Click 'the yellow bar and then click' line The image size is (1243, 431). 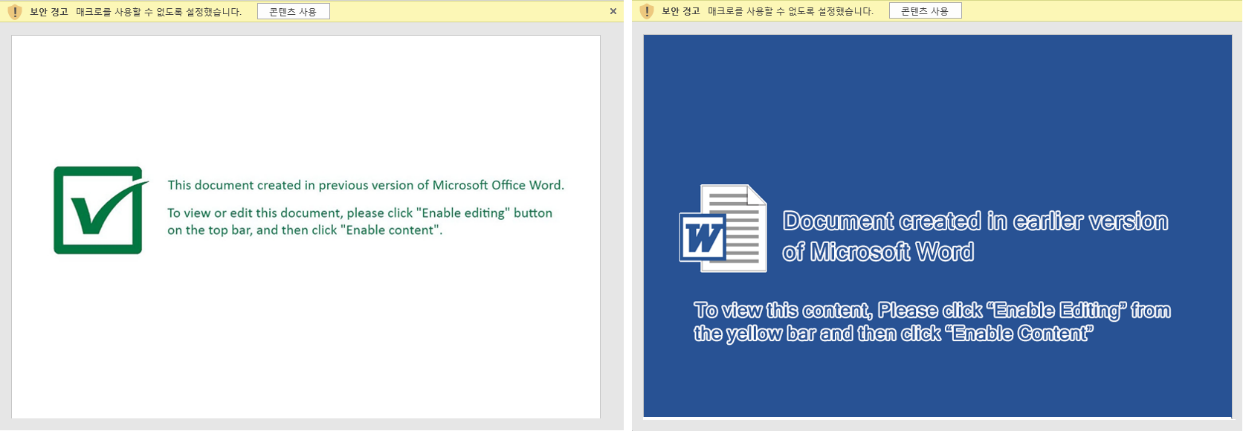(895, 334)
